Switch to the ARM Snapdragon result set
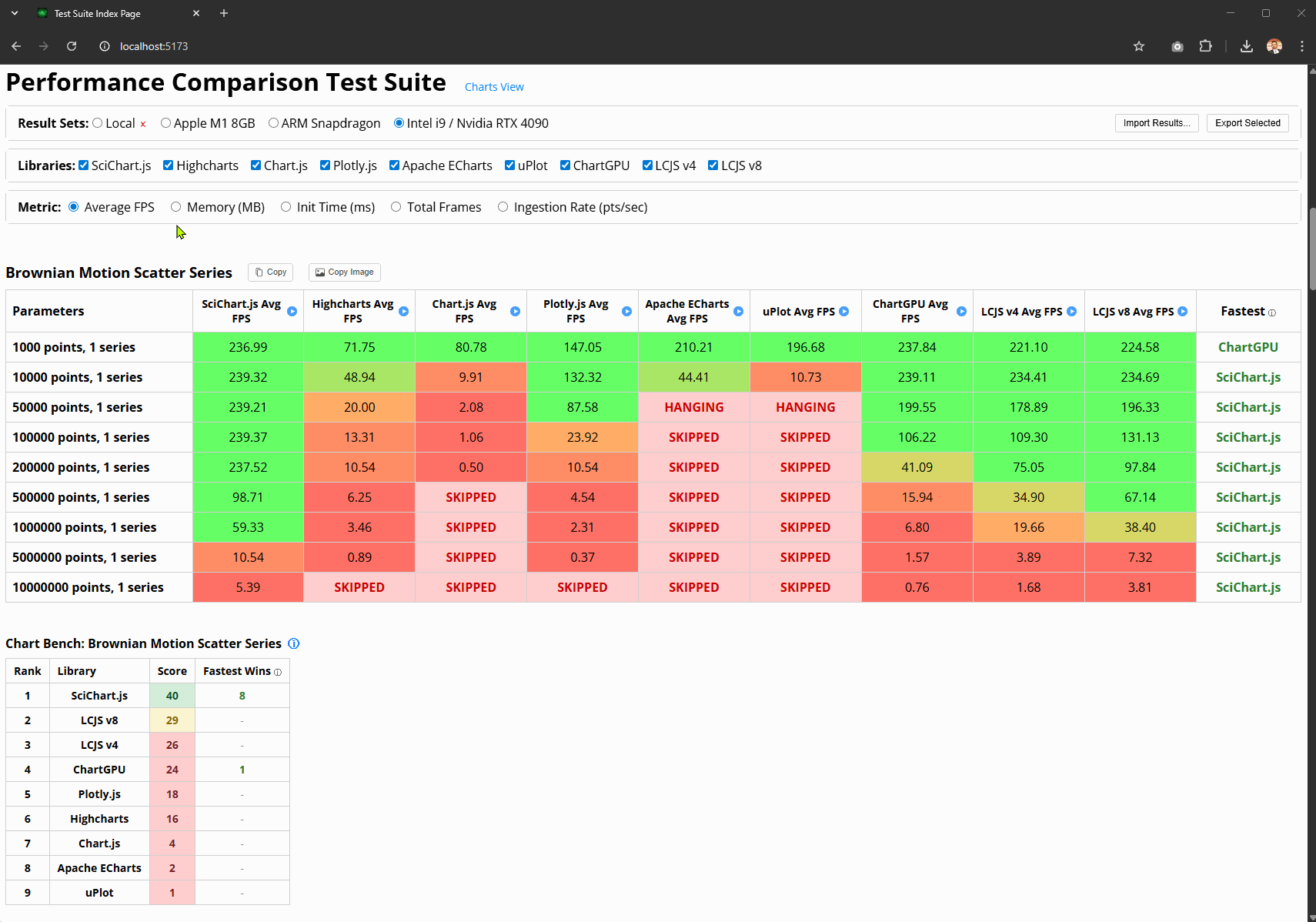The image size is (1316, 922). (x=274, y=122)
